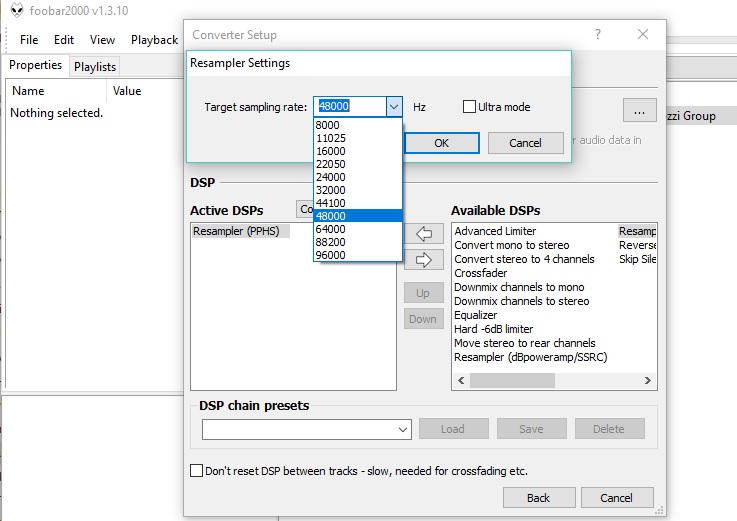737x521 pixels.
Task: Select 44100 in the sampling rate list
Action: click(x=357, y=203)
